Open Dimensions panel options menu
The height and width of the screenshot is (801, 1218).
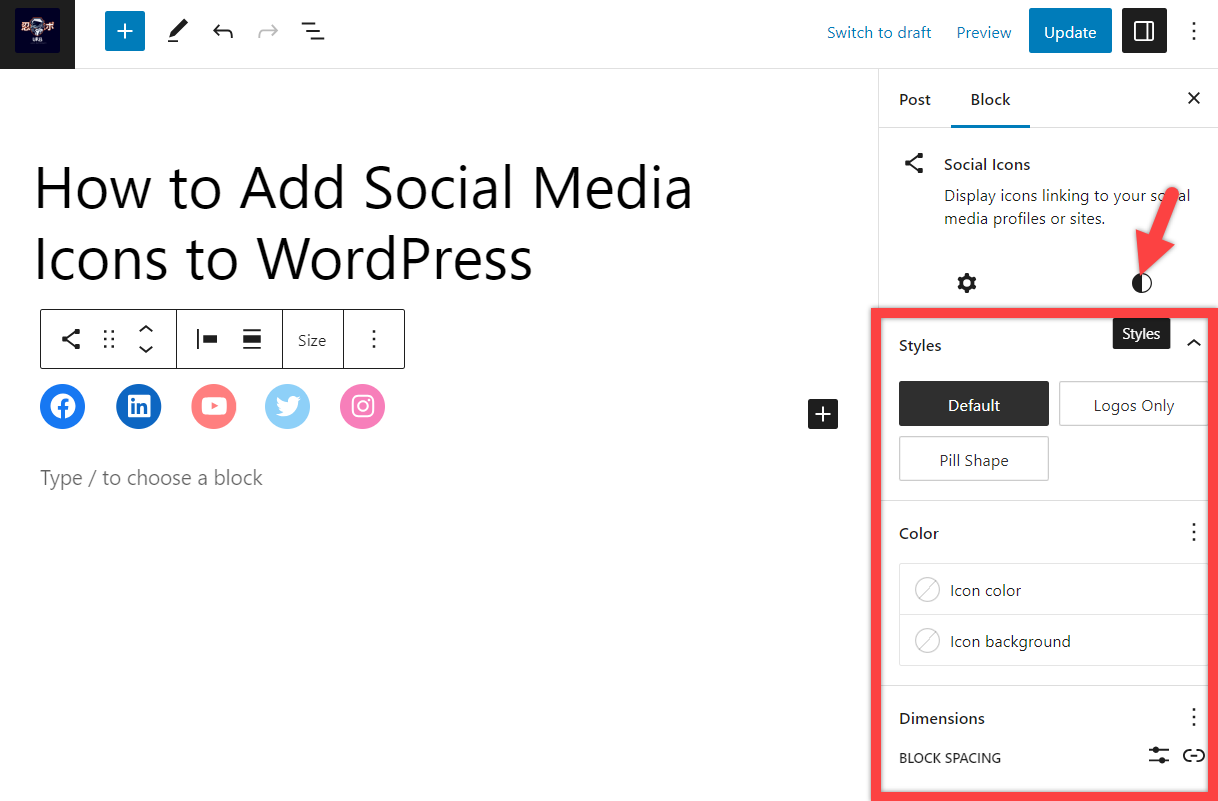[x=1193, y=717]
